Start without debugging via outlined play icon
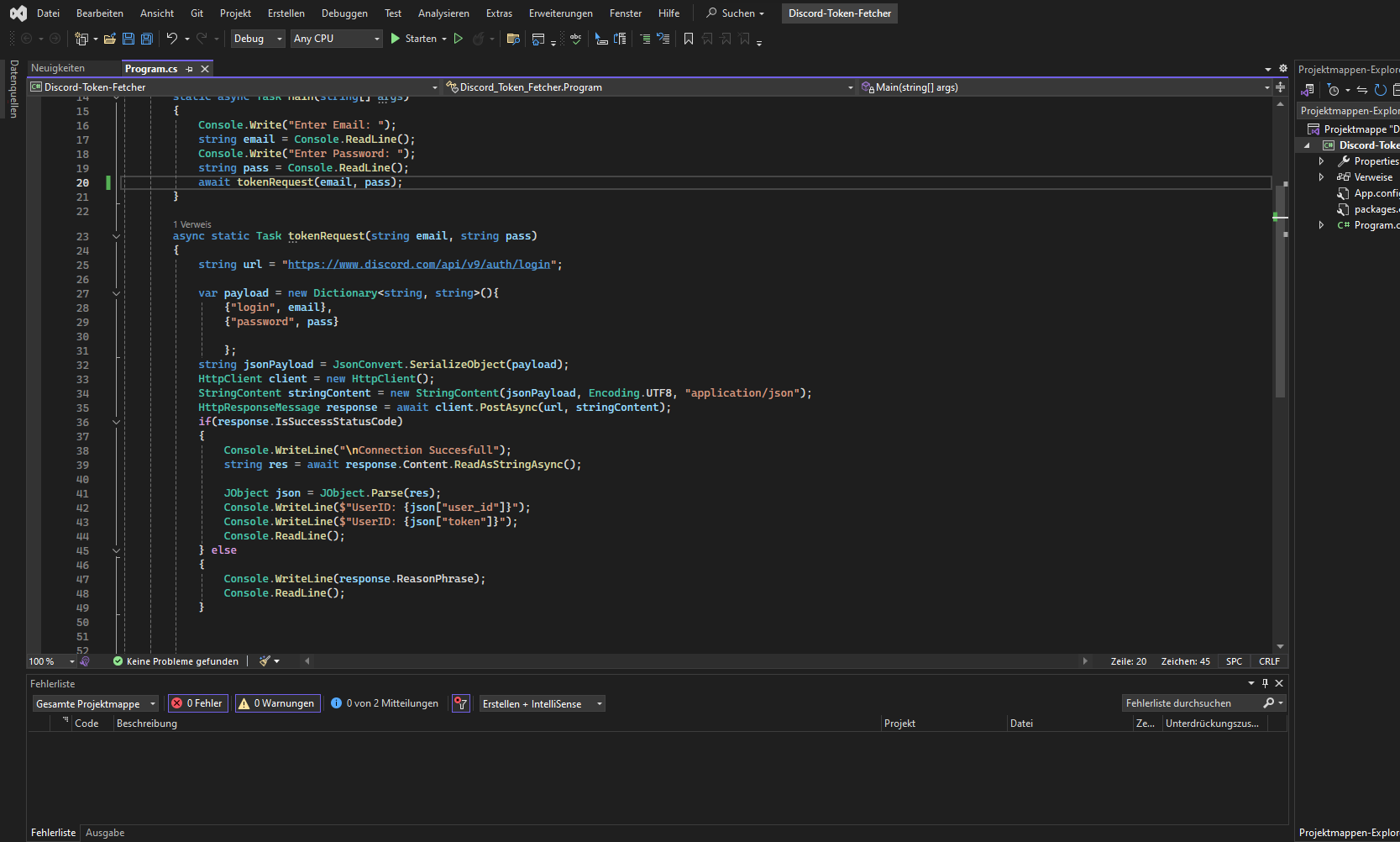 (x=459, y=39)
